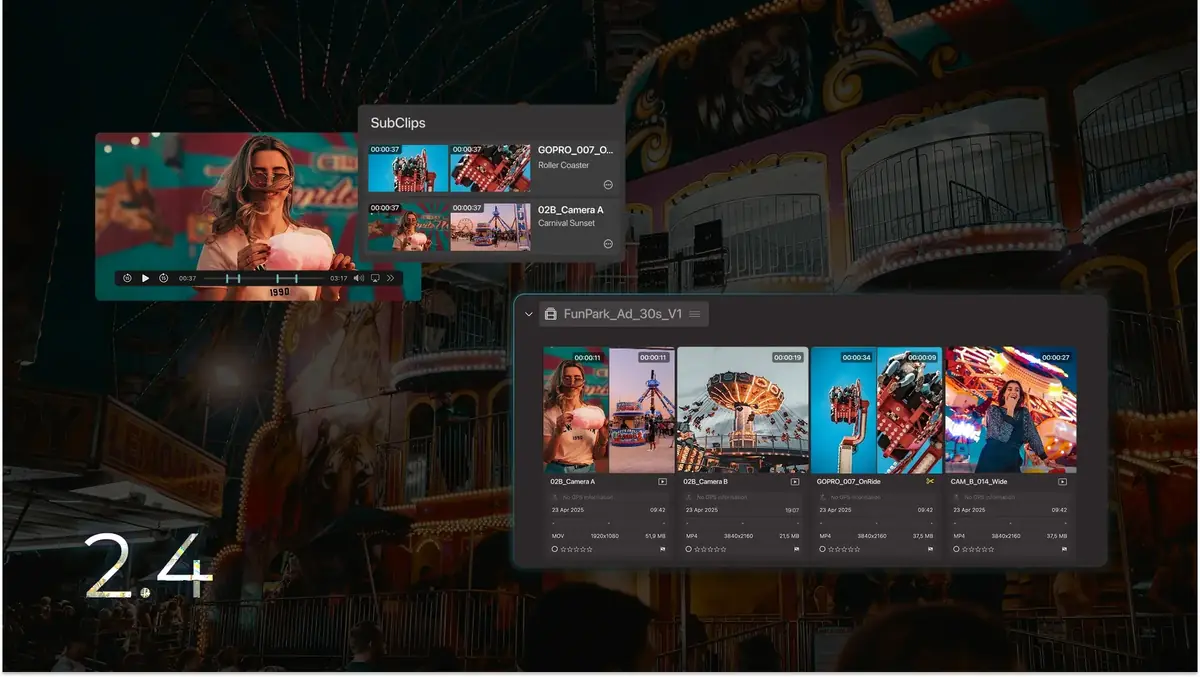Expand player options with double-chevron icon
The width and height of the screenshot is (1200, 677).
click(x=390, y=278)
